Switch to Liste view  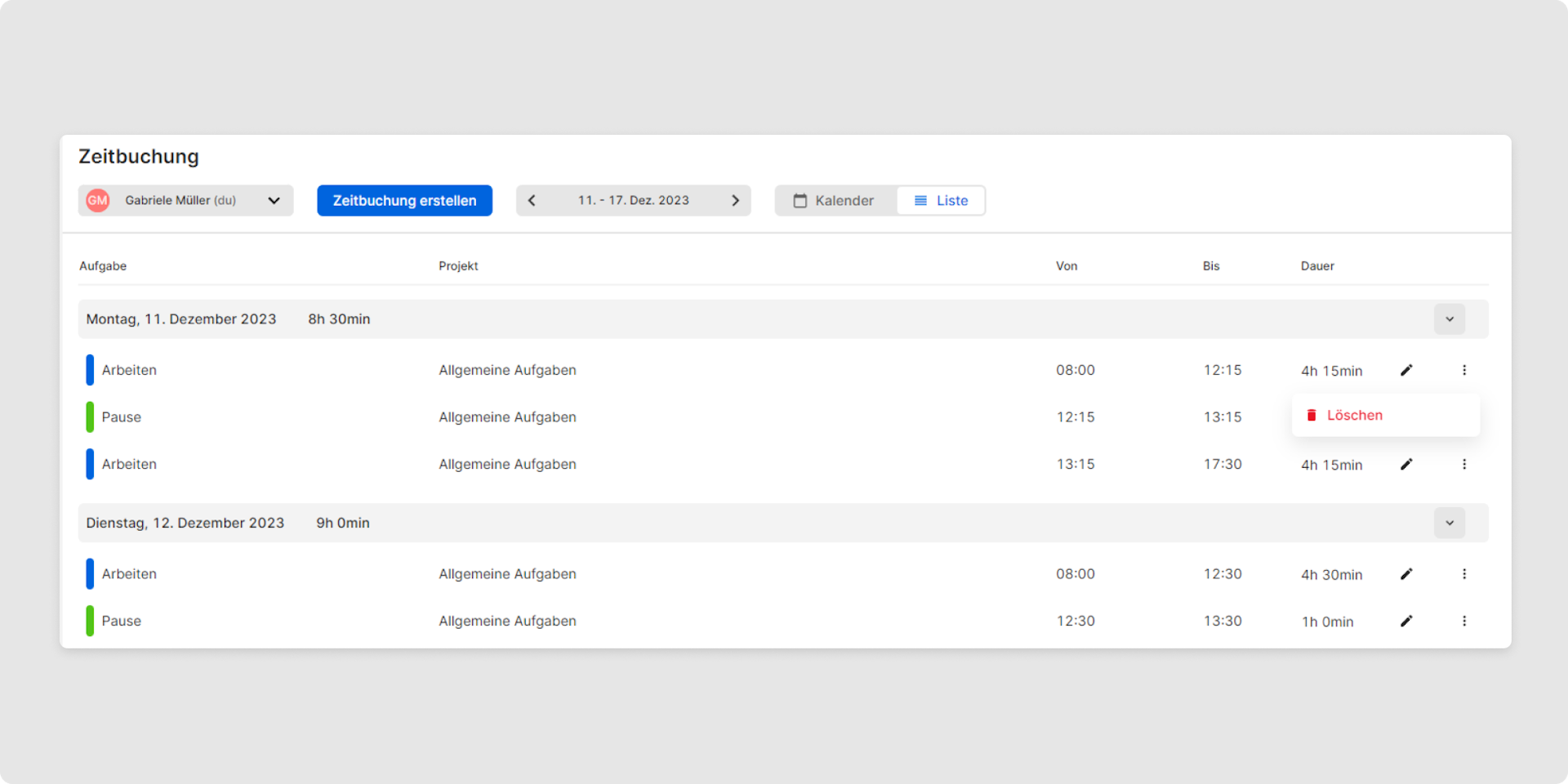(941, 200)
